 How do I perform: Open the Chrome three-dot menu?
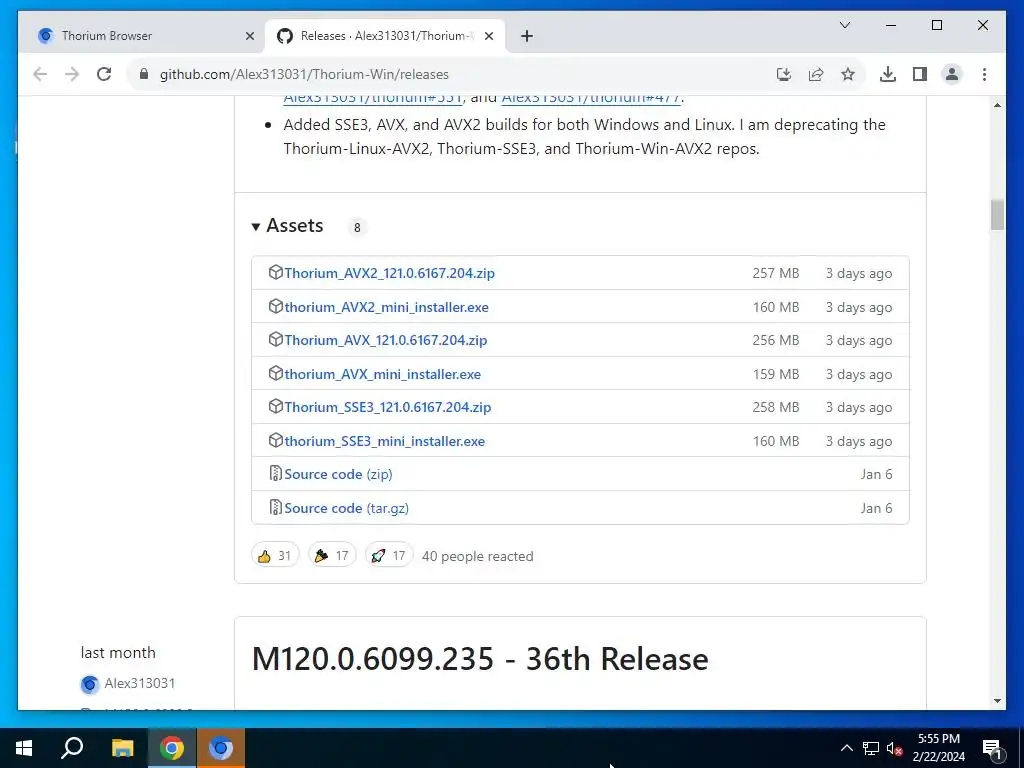(984, 74)
